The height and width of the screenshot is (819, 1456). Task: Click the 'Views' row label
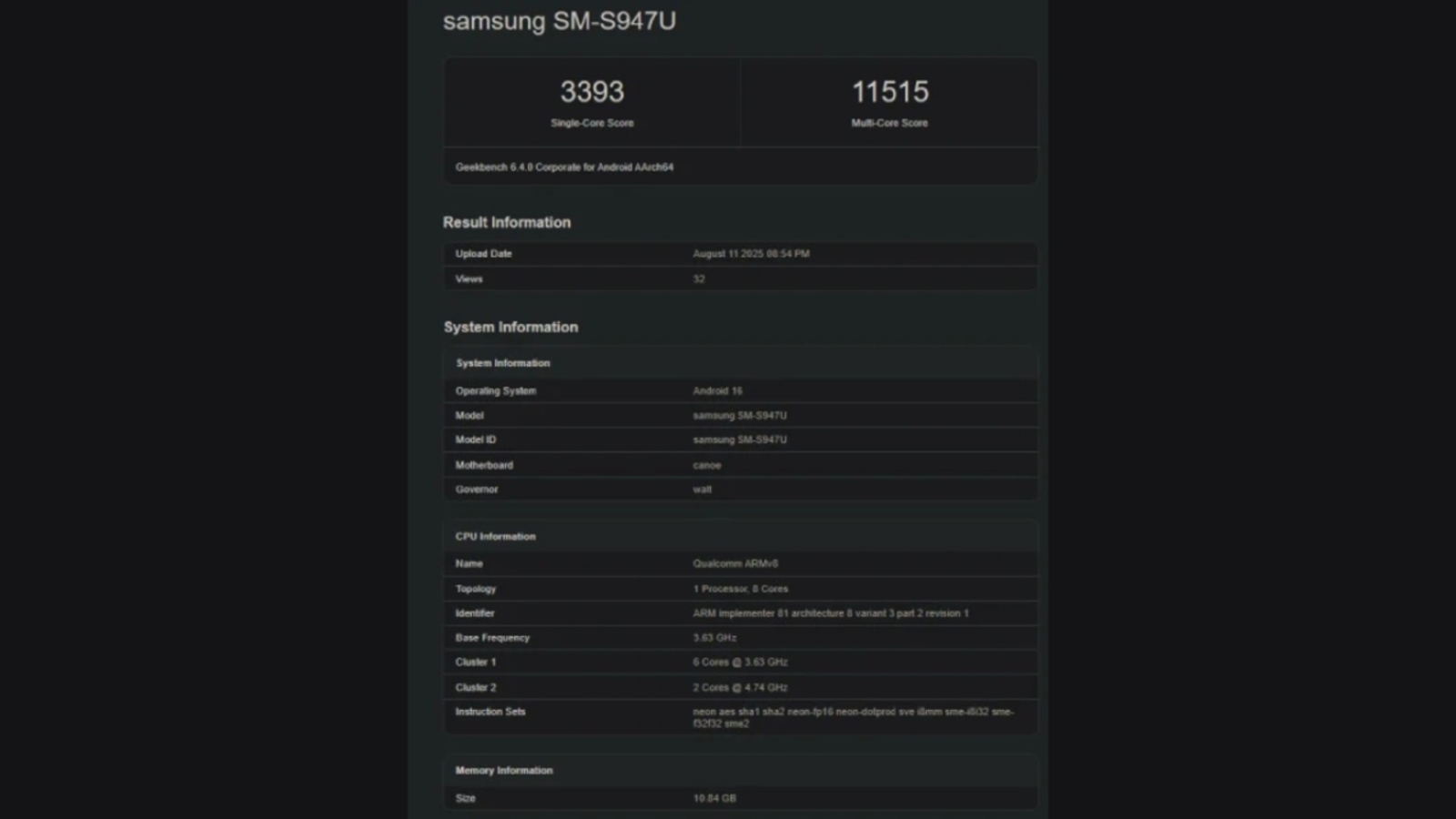pyautogui.click(x=469, y=279)
